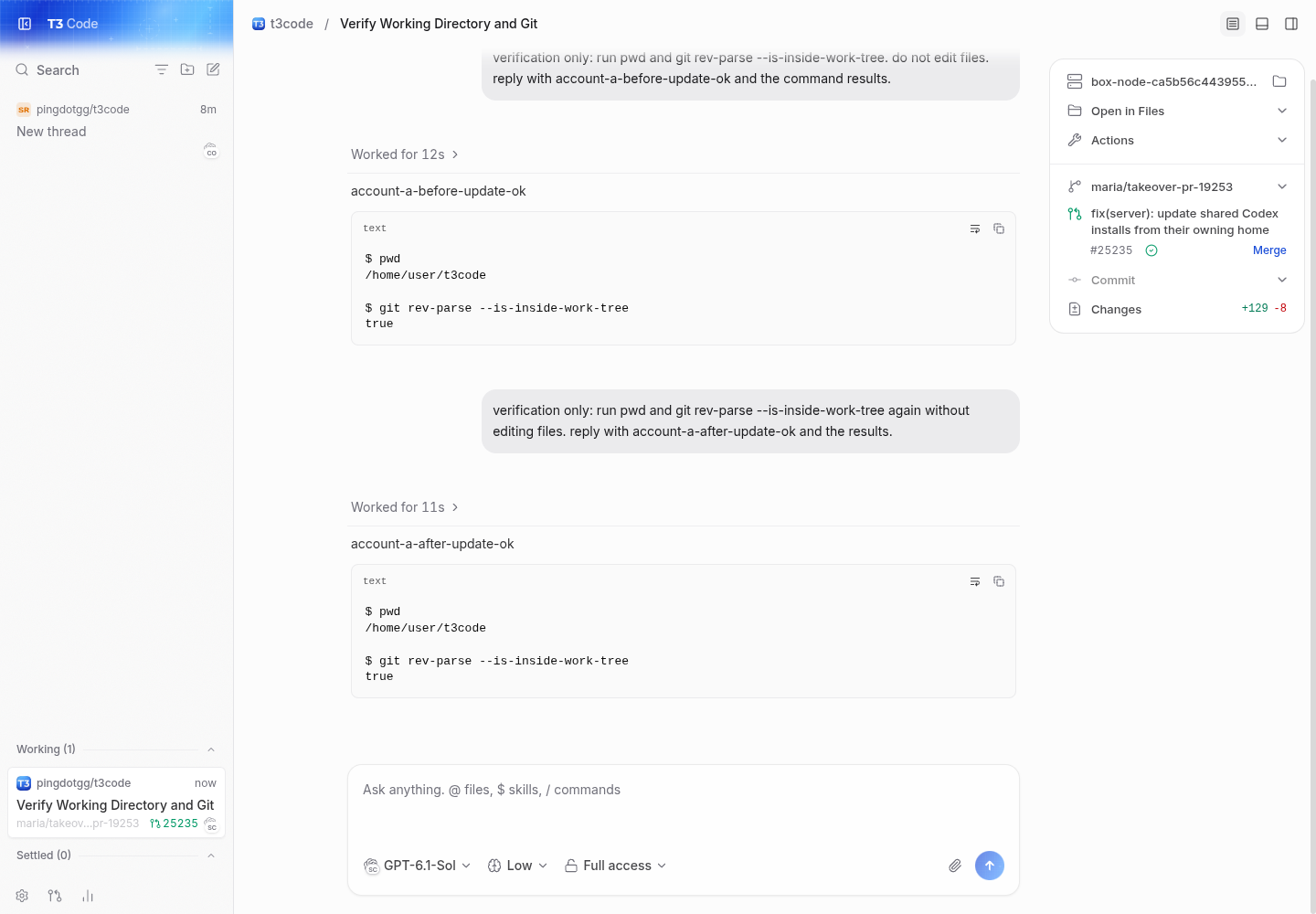Open the maria/takeover-pr-19253 branch dropdown
The width and height of the screenshot is (1316, 914).
point(1177,186)
